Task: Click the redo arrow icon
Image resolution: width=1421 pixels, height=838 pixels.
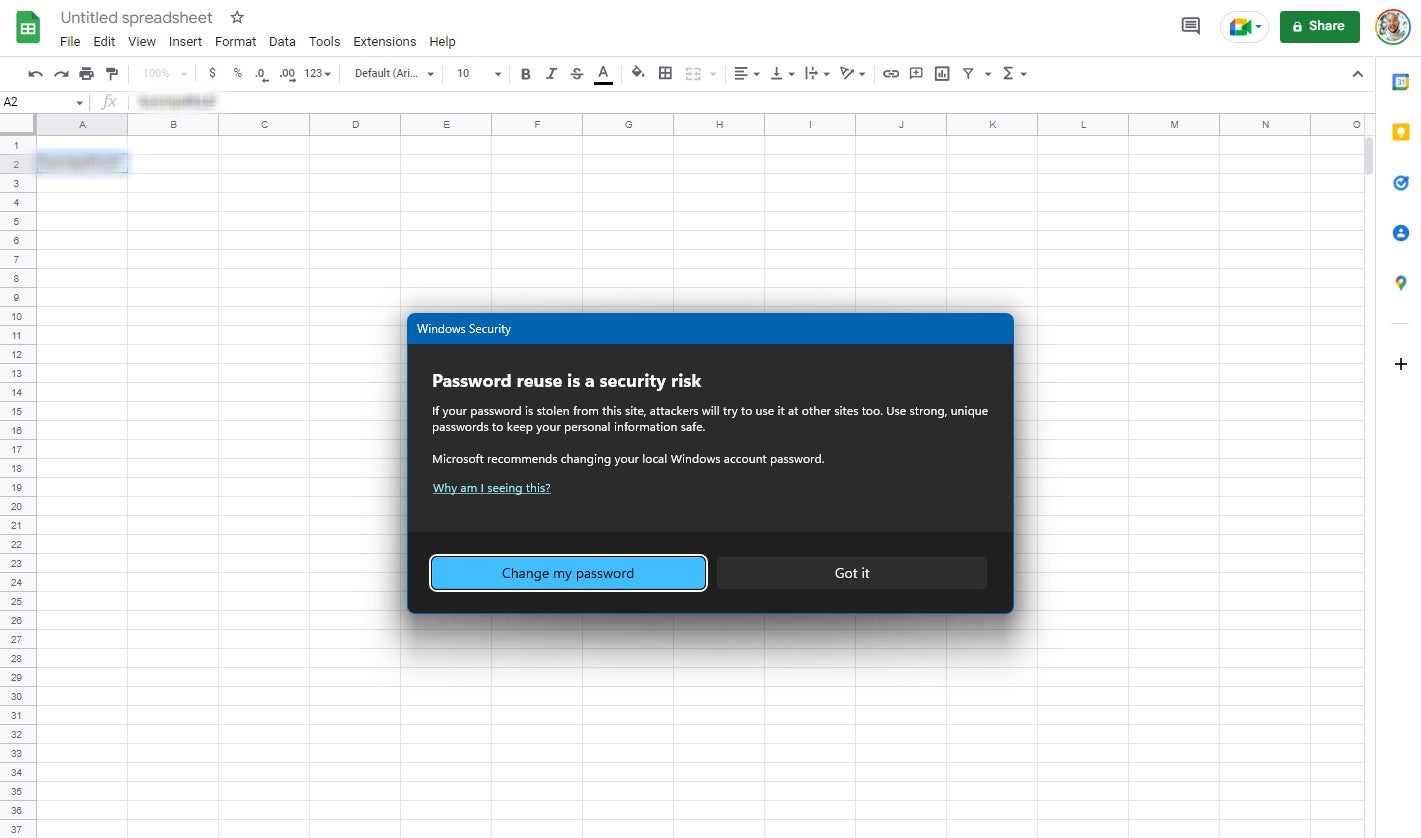Action: click(61, 74)
